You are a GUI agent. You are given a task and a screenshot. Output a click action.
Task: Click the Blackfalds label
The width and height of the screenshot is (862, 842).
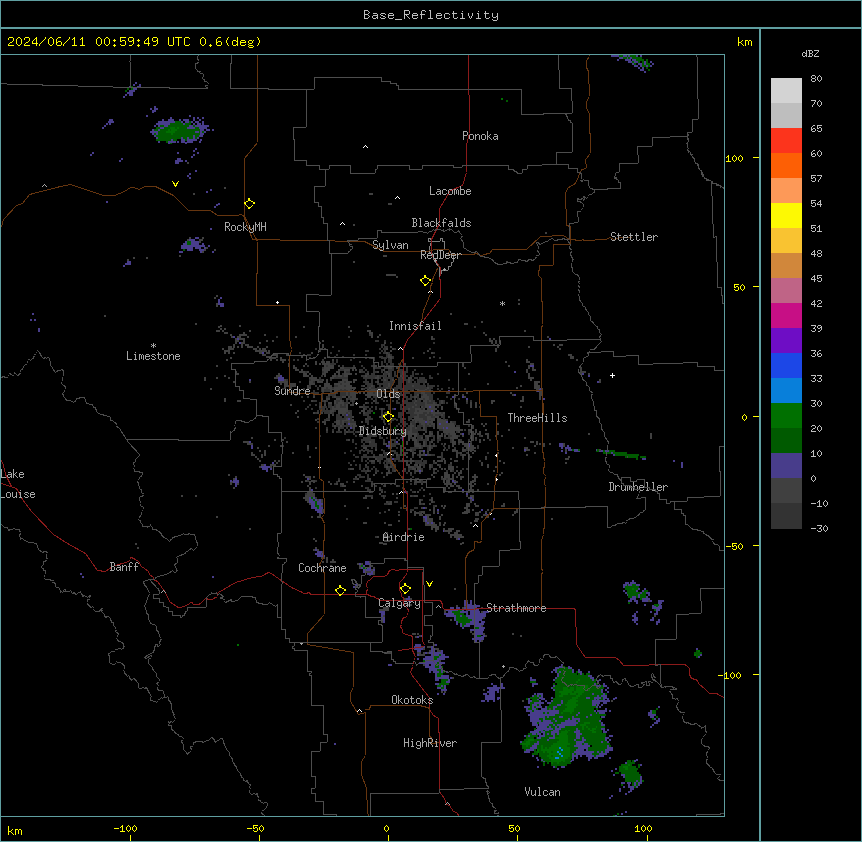tap(441, 223)
